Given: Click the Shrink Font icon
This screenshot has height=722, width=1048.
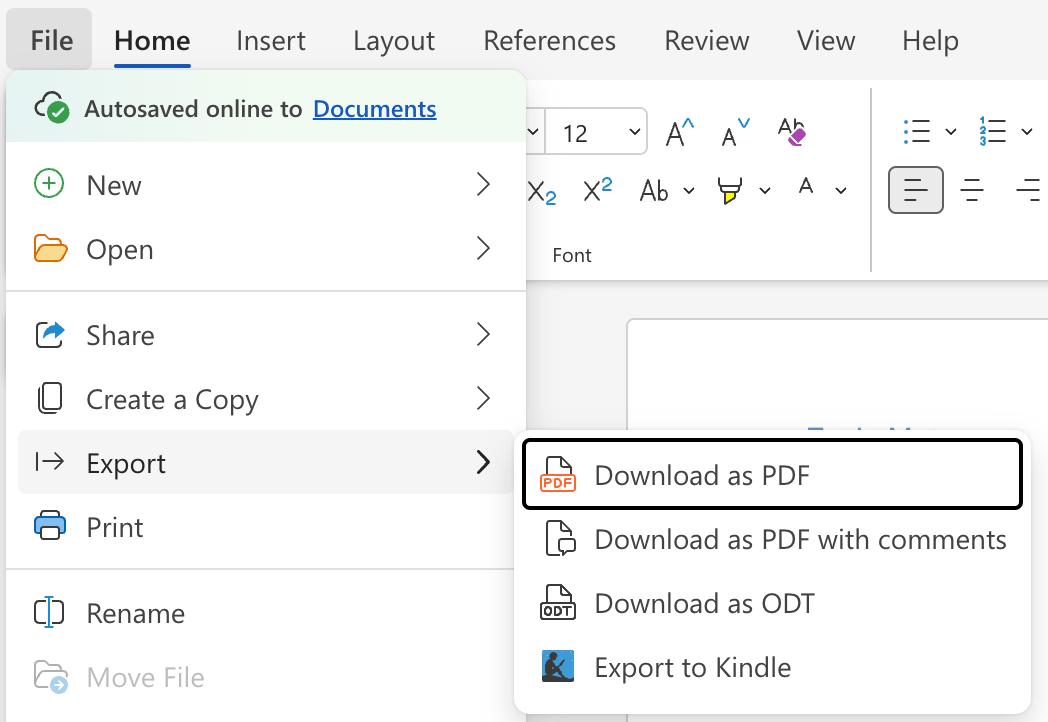Looking at the screenshot, I should click(732, 131).
